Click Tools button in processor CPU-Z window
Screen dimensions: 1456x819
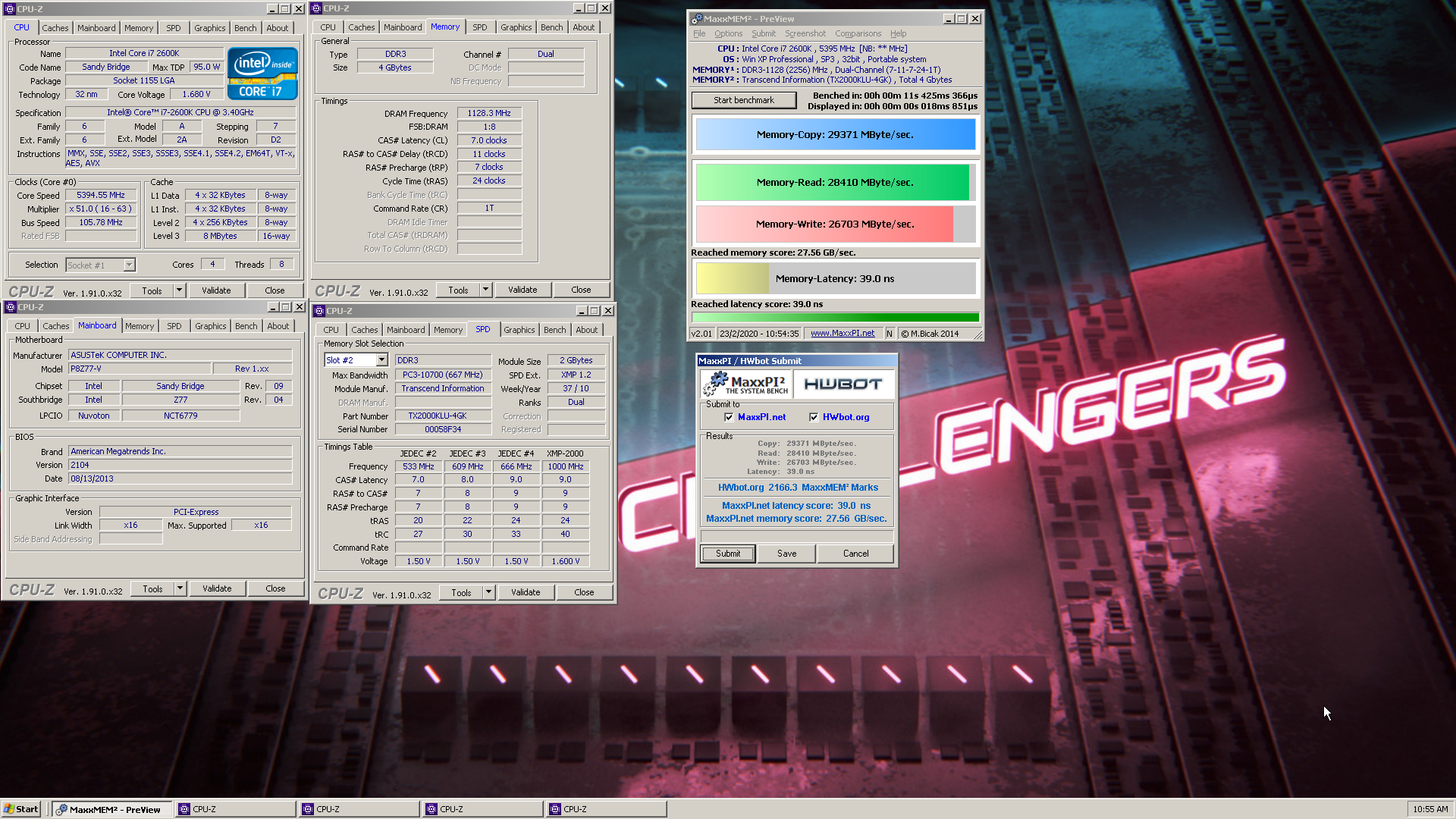(x=152, y=290)
